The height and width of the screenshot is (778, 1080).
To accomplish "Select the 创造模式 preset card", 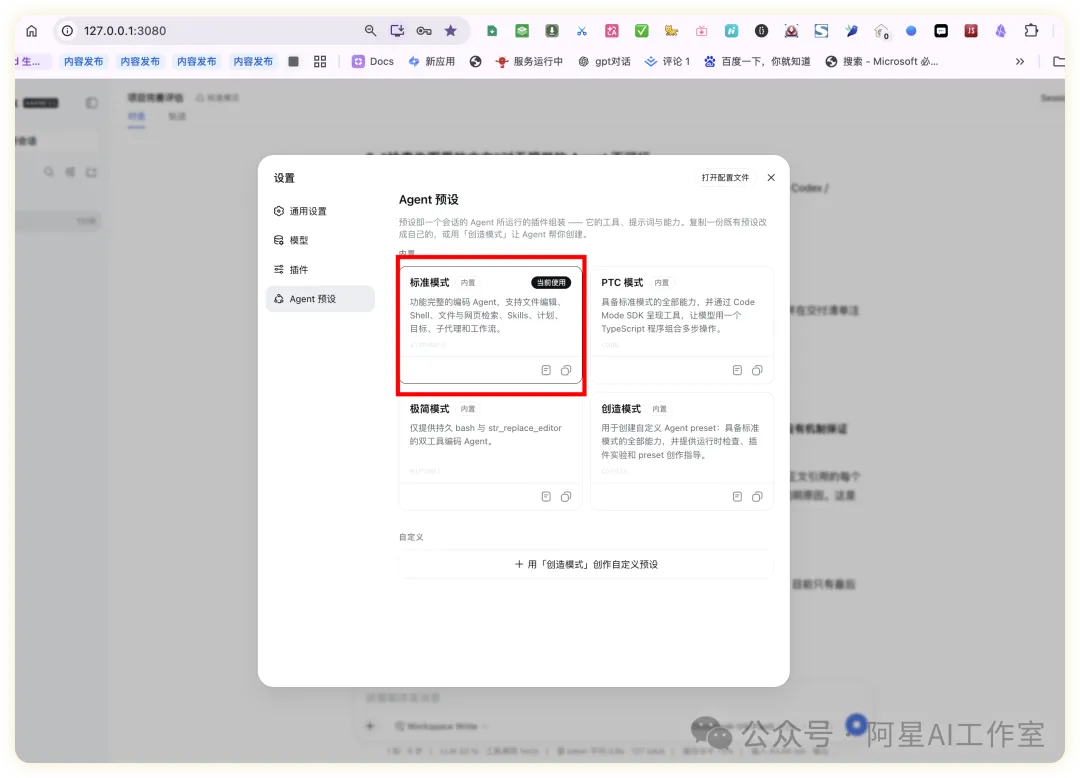I will [x=682, y=451].
